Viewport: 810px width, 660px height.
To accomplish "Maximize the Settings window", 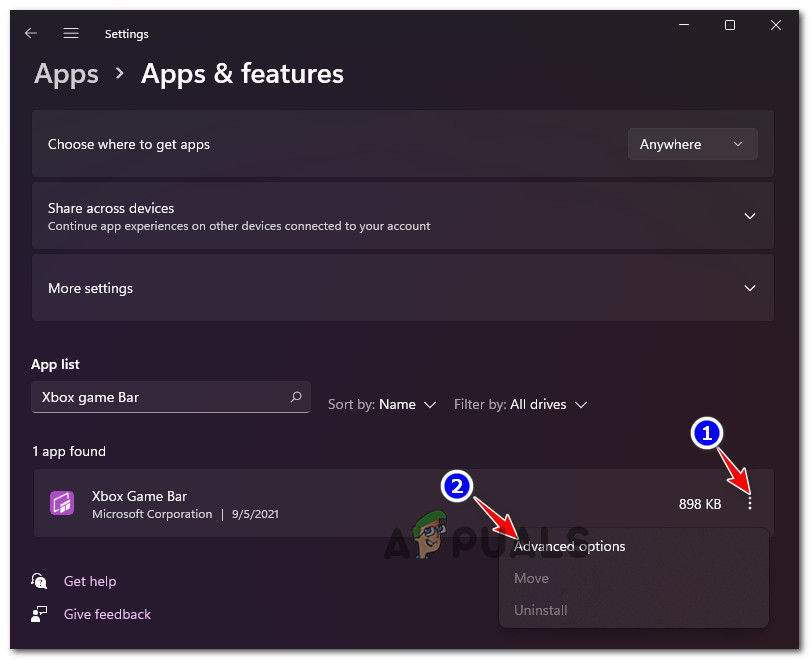I will [729, 25].
